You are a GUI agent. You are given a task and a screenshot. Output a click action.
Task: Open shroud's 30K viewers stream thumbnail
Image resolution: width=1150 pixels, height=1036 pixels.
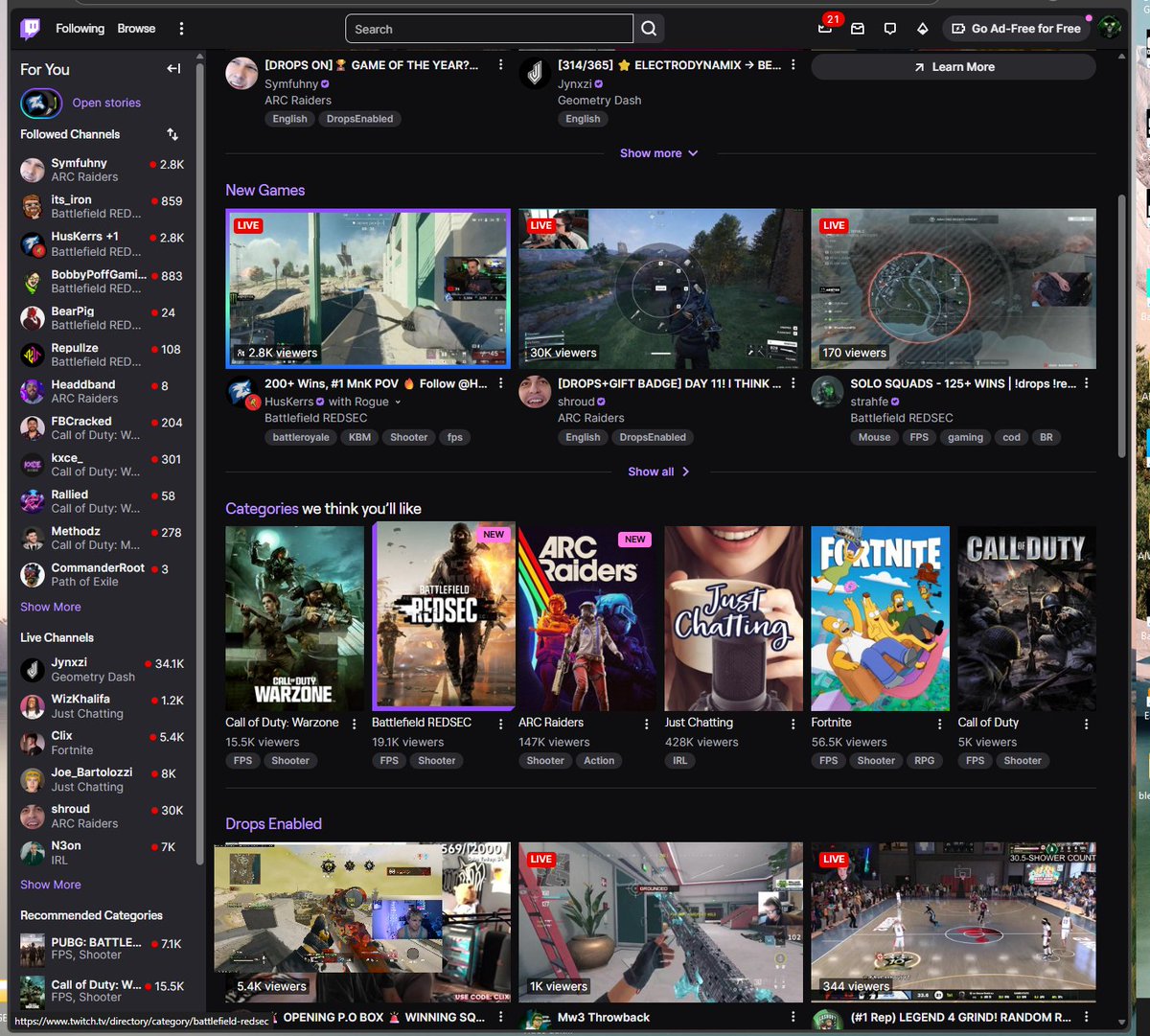(660, 288)
